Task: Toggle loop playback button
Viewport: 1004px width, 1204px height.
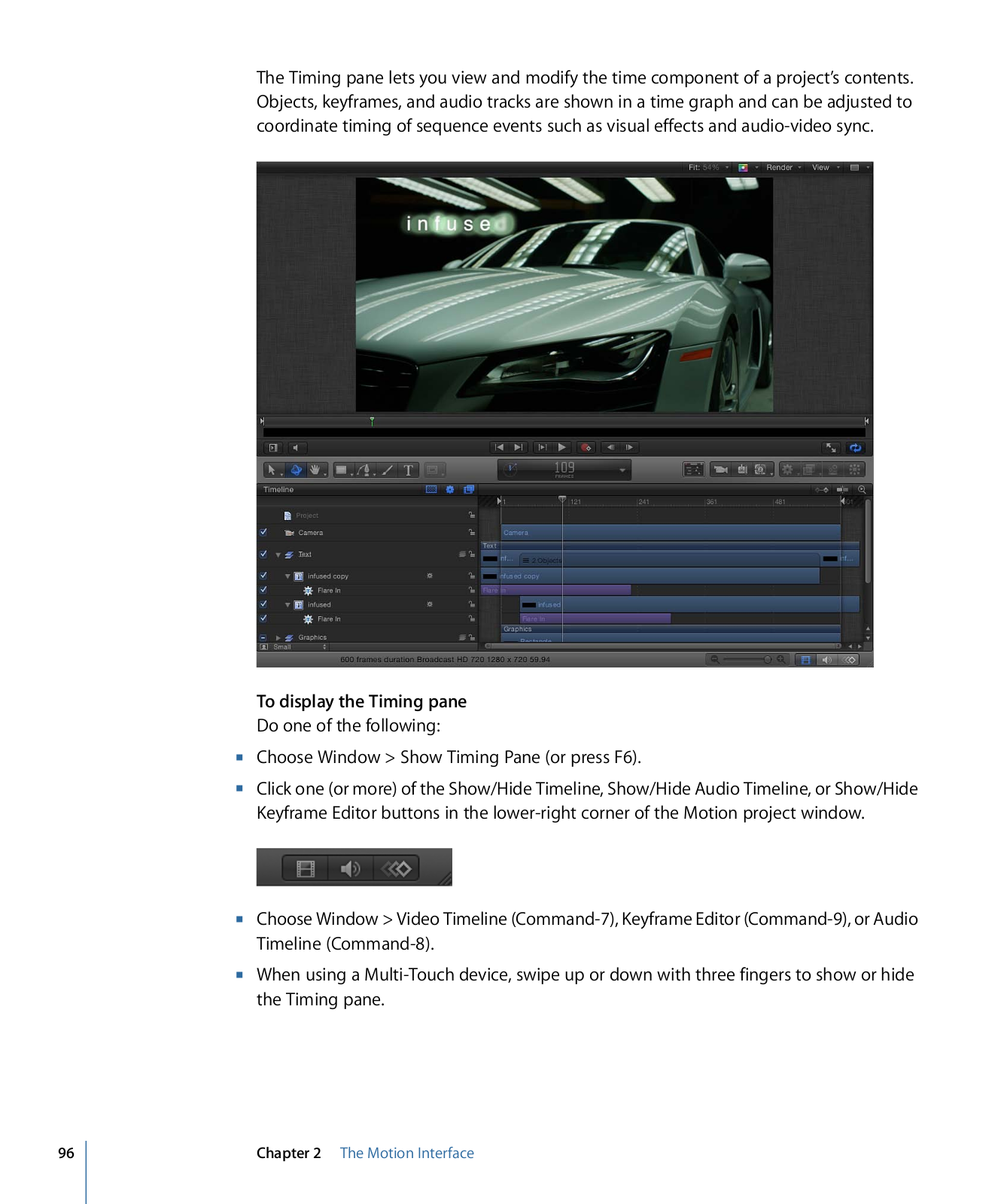Action: click(x=855, y=447)
